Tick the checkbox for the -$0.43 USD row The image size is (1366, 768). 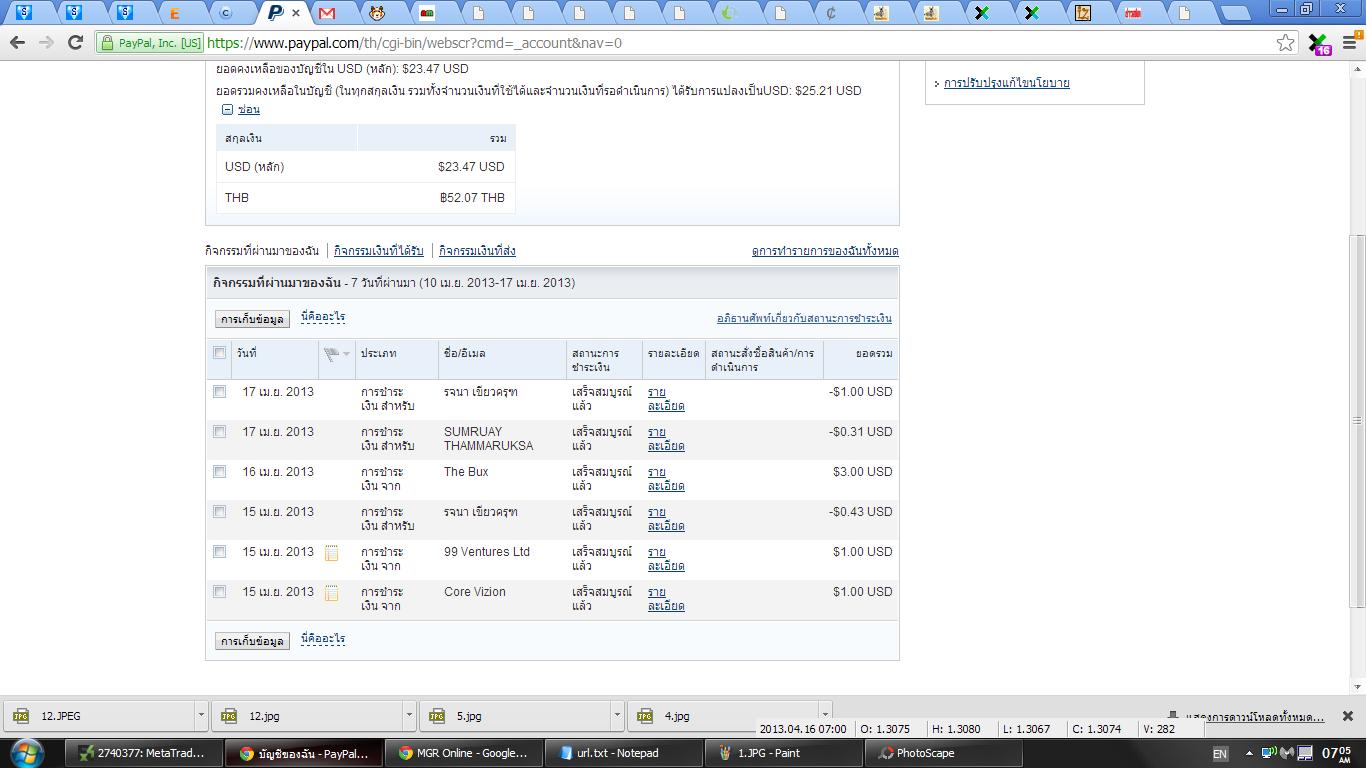click(x=220, y=512)
